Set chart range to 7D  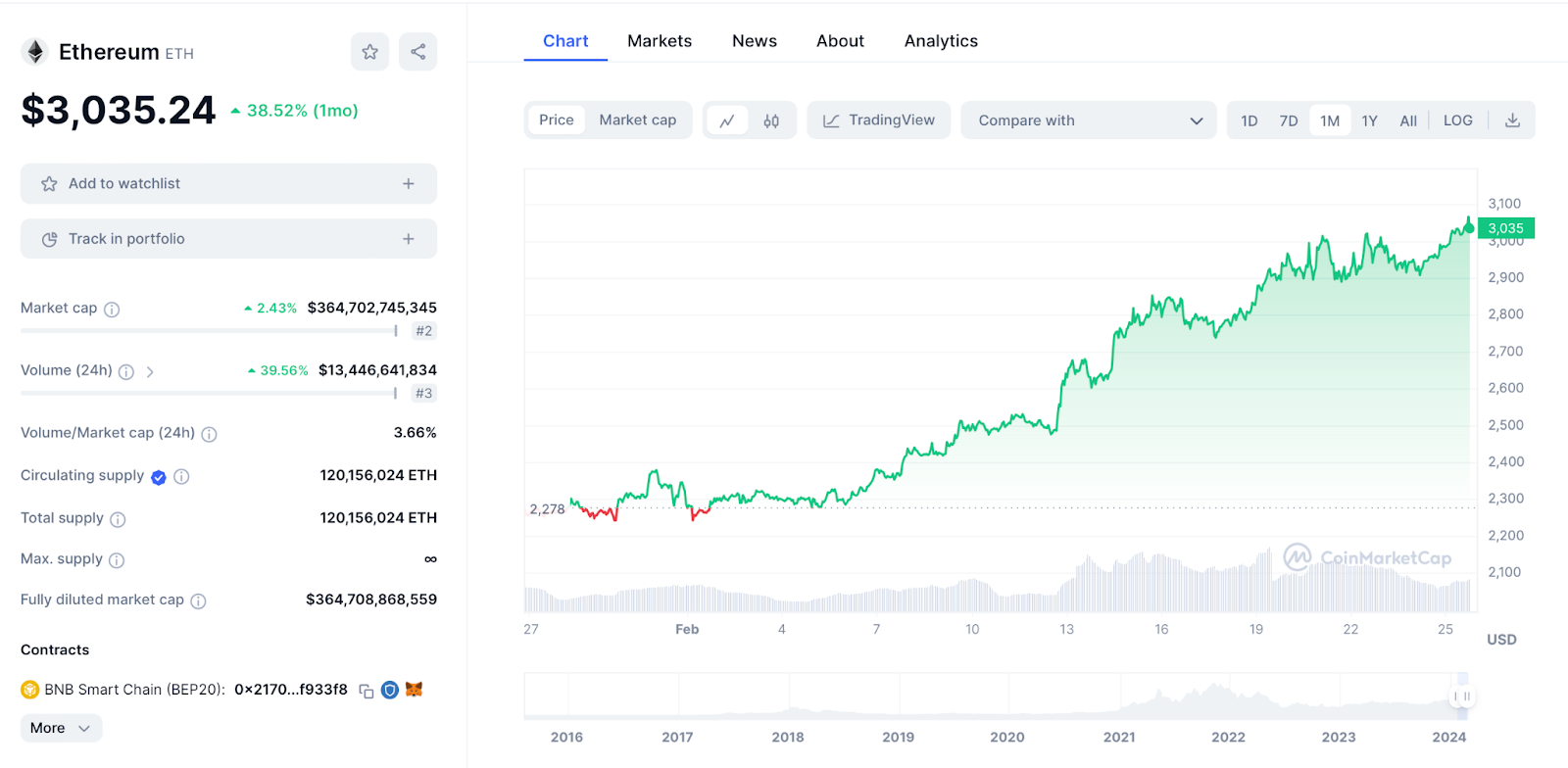click(x=1289, y=120)
